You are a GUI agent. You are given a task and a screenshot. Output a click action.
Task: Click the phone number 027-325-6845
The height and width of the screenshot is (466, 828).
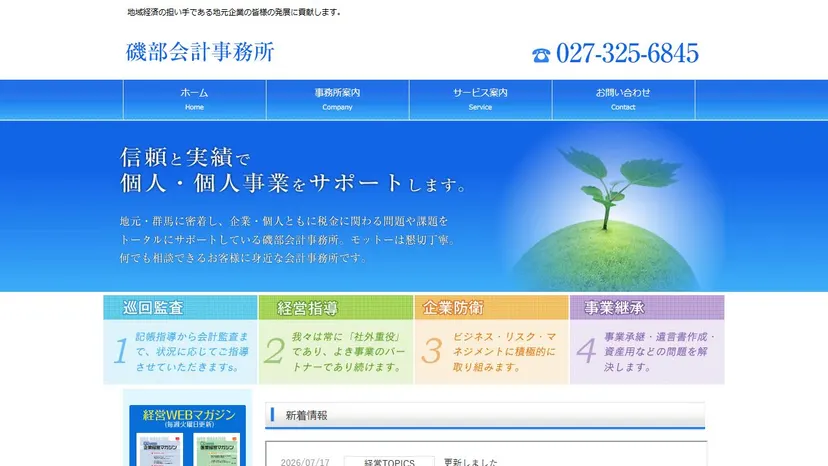pyautogui.click(x=627, y=53)
